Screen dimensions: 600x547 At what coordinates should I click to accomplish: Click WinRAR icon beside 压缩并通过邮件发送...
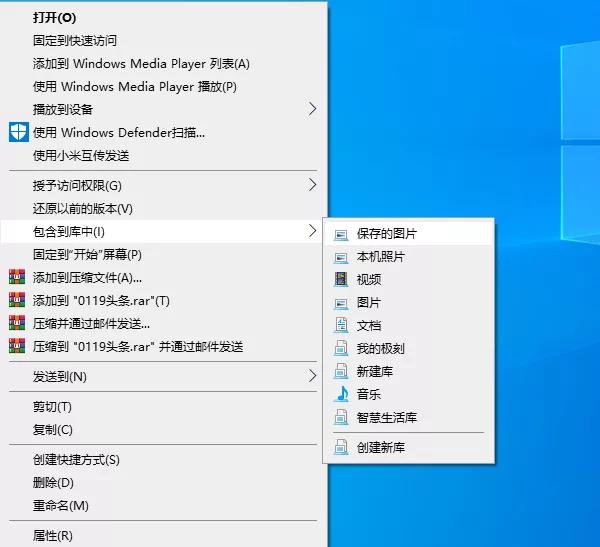click(x=17, y=323)
